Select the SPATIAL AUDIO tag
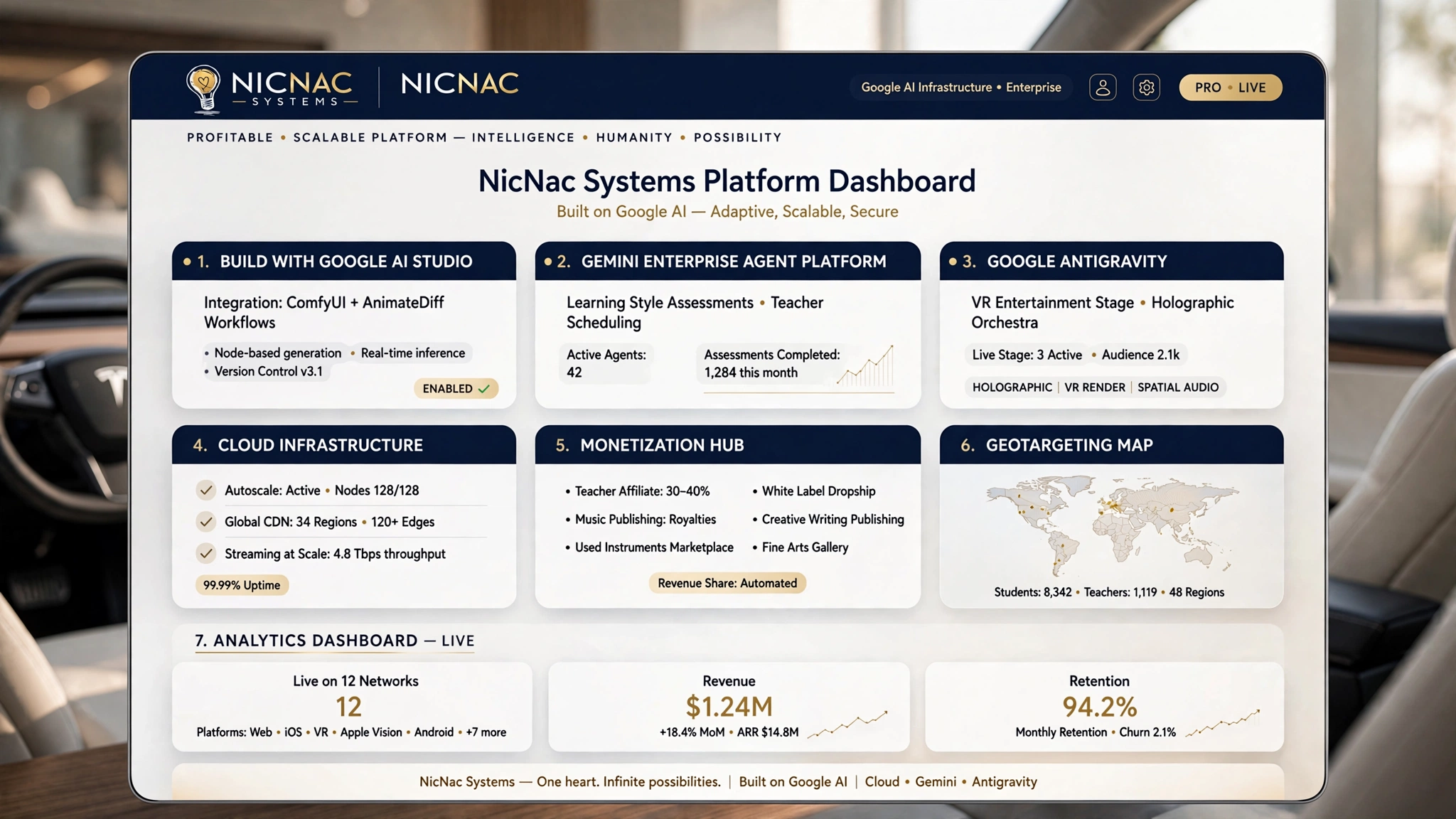1456x819 pixels. (1178, 387)
